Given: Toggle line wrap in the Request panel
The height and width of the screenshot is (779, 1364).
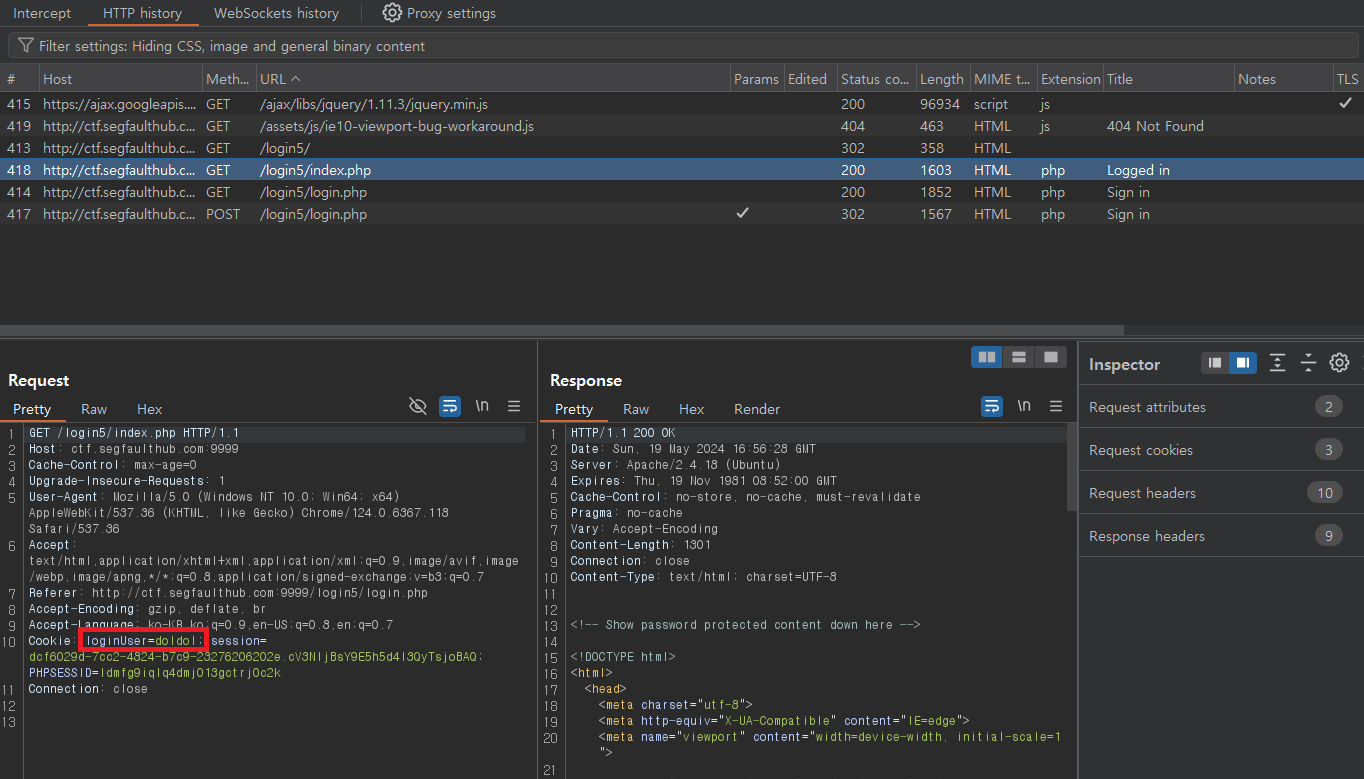Looking at the screenshot, I should click(x=450, y=406).
